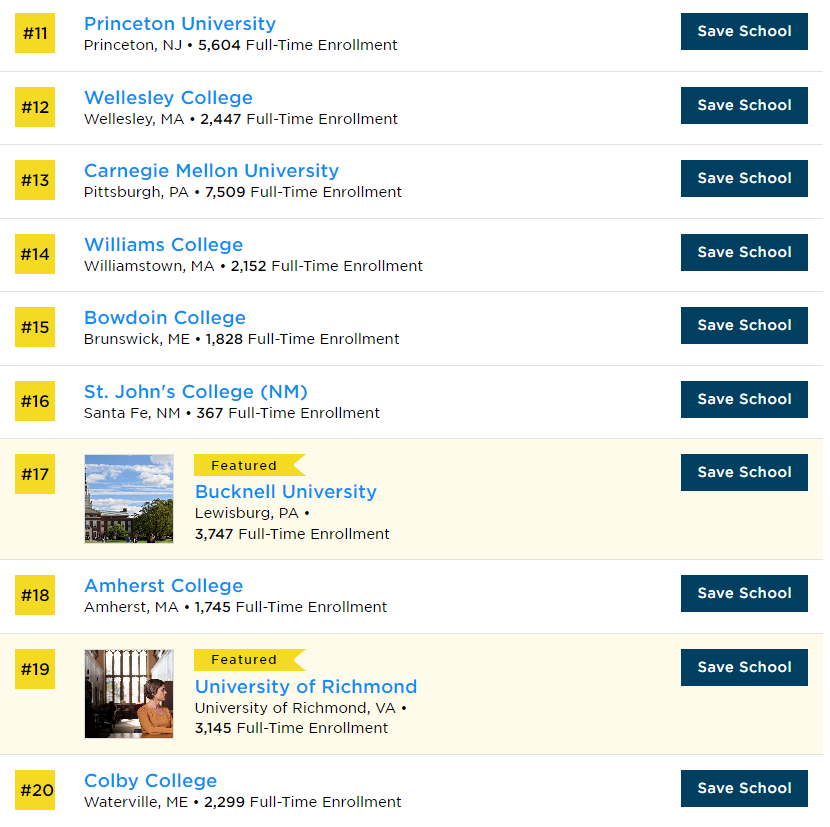Save Bowdoin College to your schools
This screenshot has height=827, width=830.
pyautogui.click(x=744, y=326)
